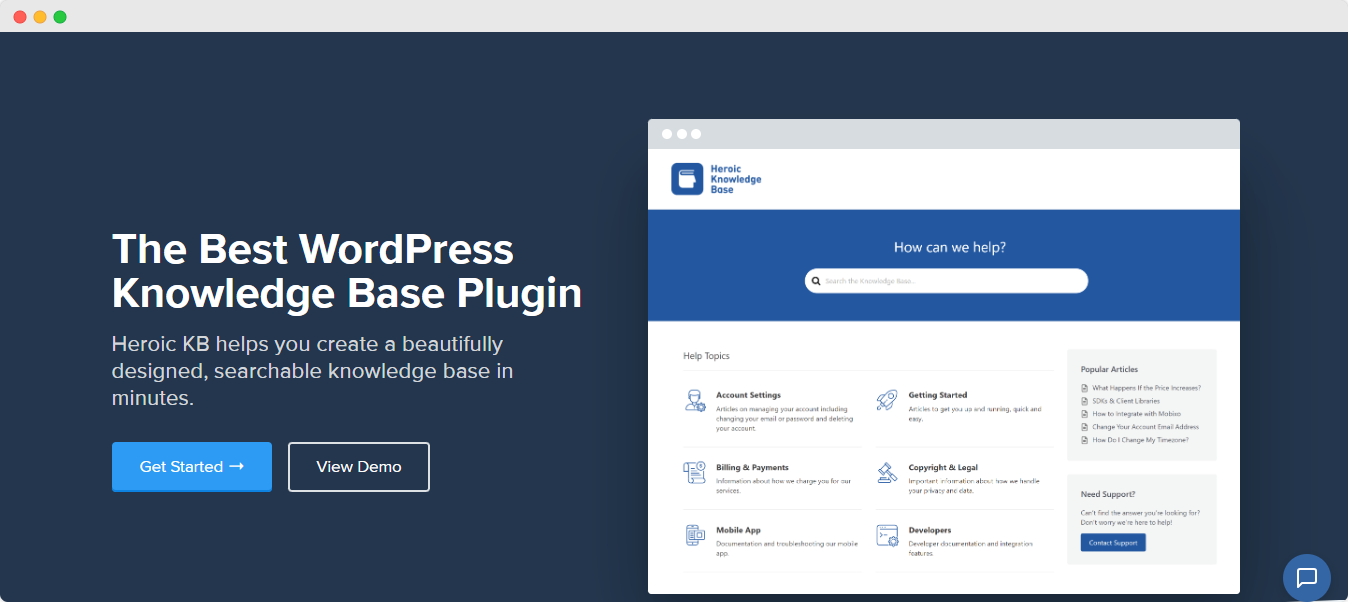
Task: Click the Developers terminal icon
Action: point(887,536)
